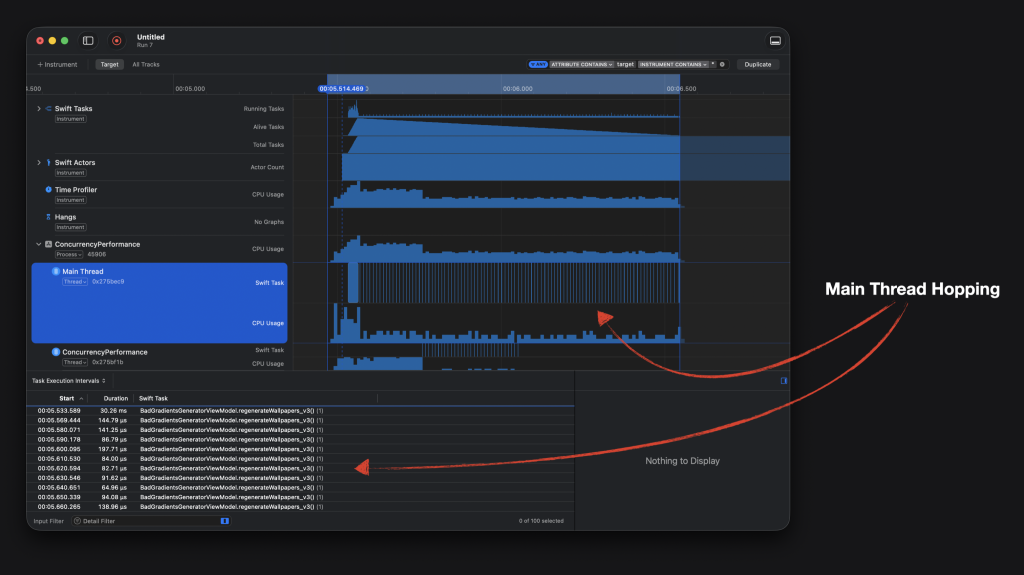This screenshot has height=575, width=1024.
Task: Open the ATTRIBUTE CONTAINS filter dropdown
Action: click(582, 65)
